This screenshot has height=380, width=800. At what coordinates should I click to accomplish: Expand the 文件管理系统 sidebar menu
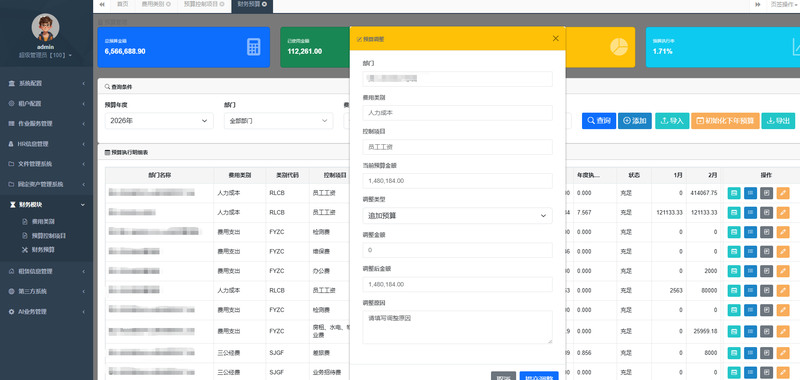pyautogui.click(x=46, y=164)
